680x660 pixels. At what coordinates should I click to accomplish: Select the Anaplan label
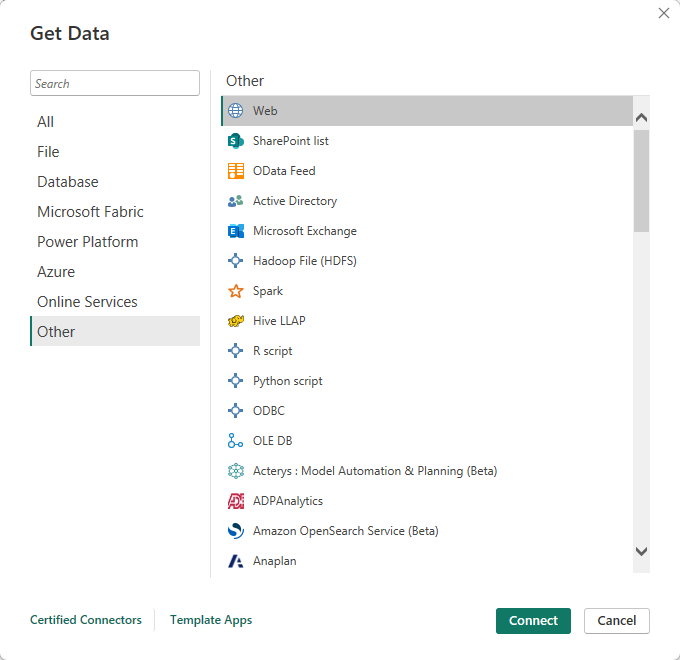[x=275, y=561]
